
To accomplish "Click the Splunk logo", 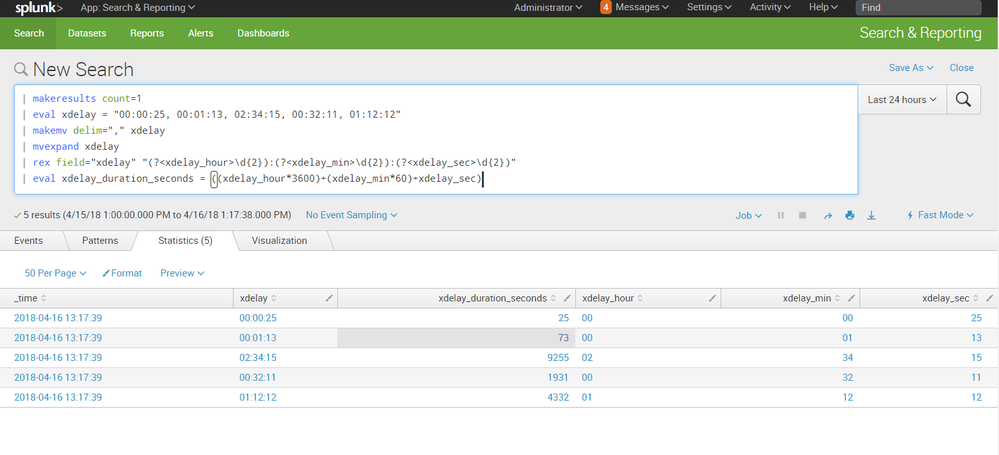I will tap(39, 8).
